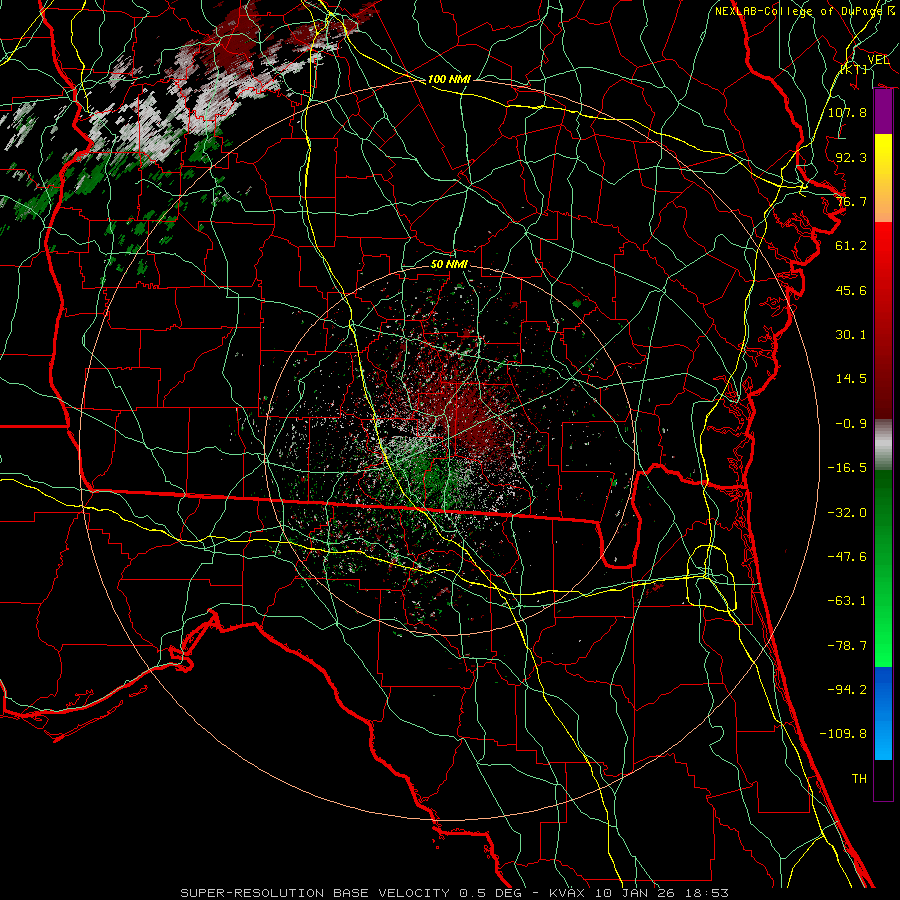
Task: Pick the green segment of the color bar
Action: point(883,568)
